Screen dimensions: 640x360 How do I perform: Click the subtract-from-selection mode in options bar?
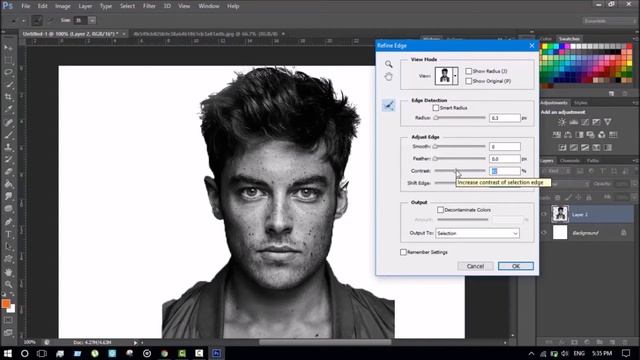tap(51, 20)
